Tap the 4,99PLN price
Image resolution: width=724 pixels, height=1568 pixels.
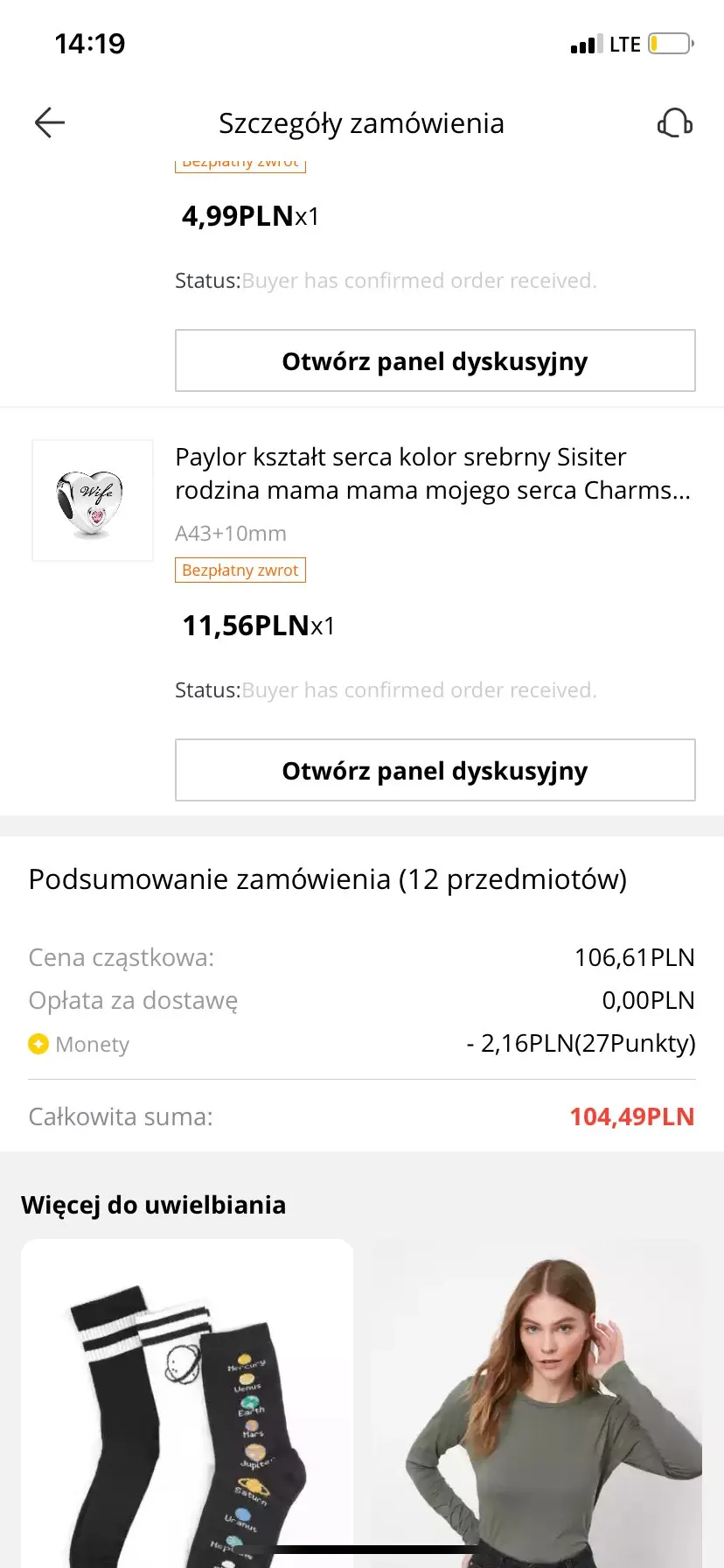pos(238,216)
